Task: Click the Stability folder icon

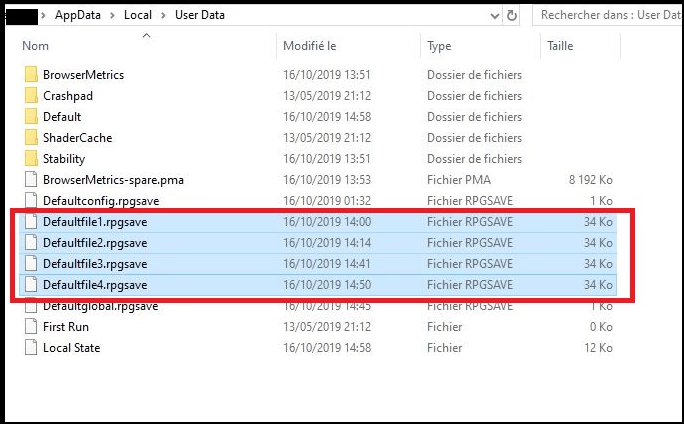Action: point(31,158)
